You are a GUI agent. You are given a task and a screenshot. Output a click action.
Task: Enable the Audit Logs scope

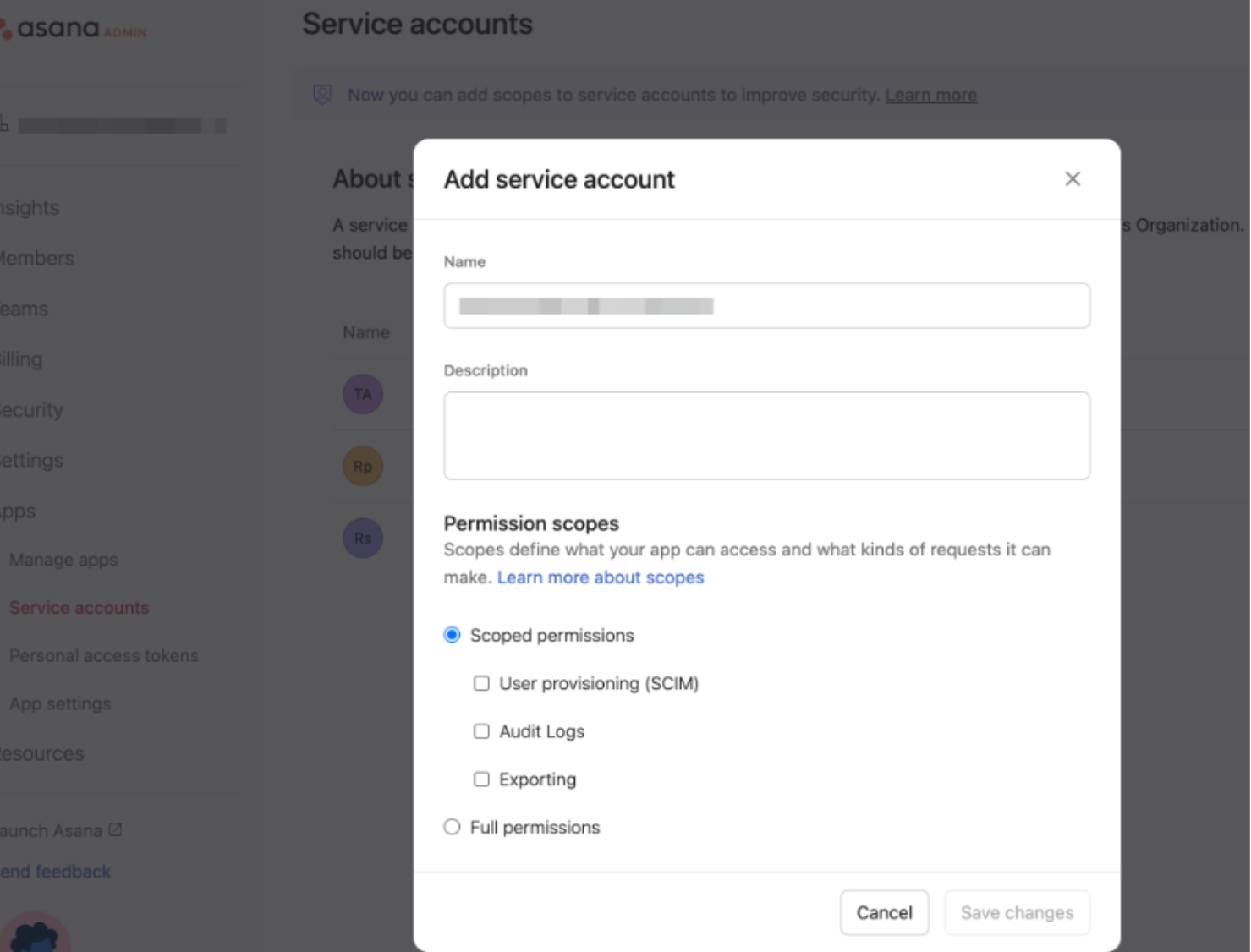point(482,731)
